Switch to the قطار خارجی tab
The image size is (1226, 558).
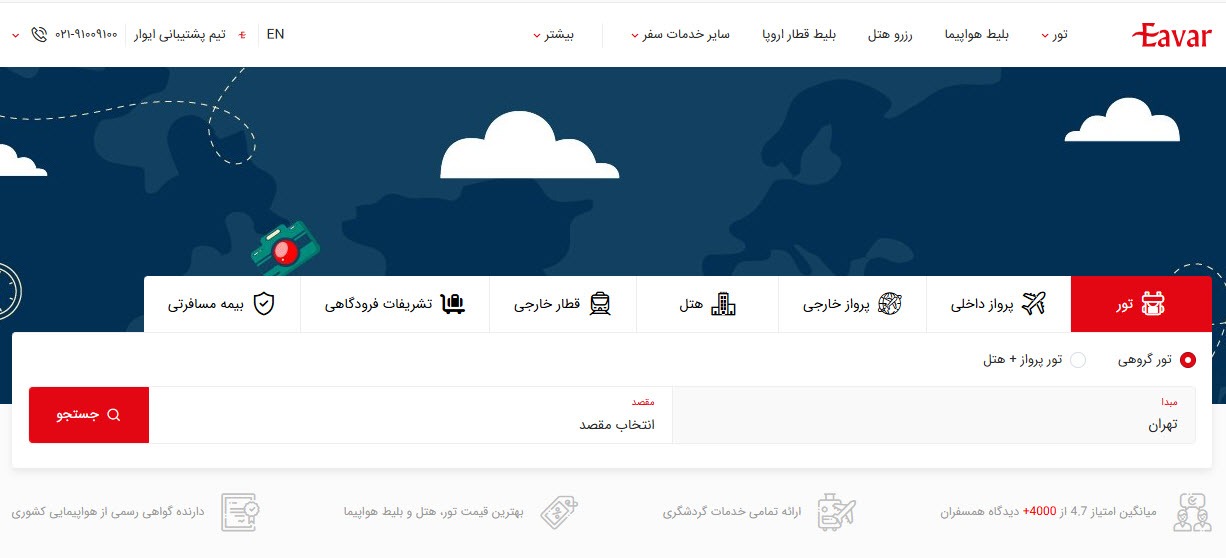563,304
